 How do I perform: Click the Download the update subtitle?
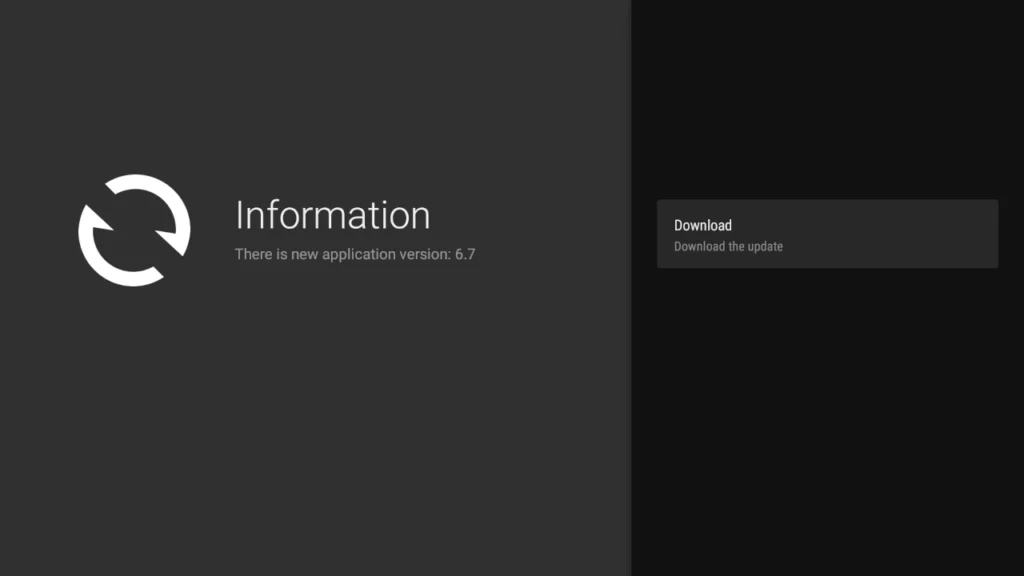(x=727, y=246)
